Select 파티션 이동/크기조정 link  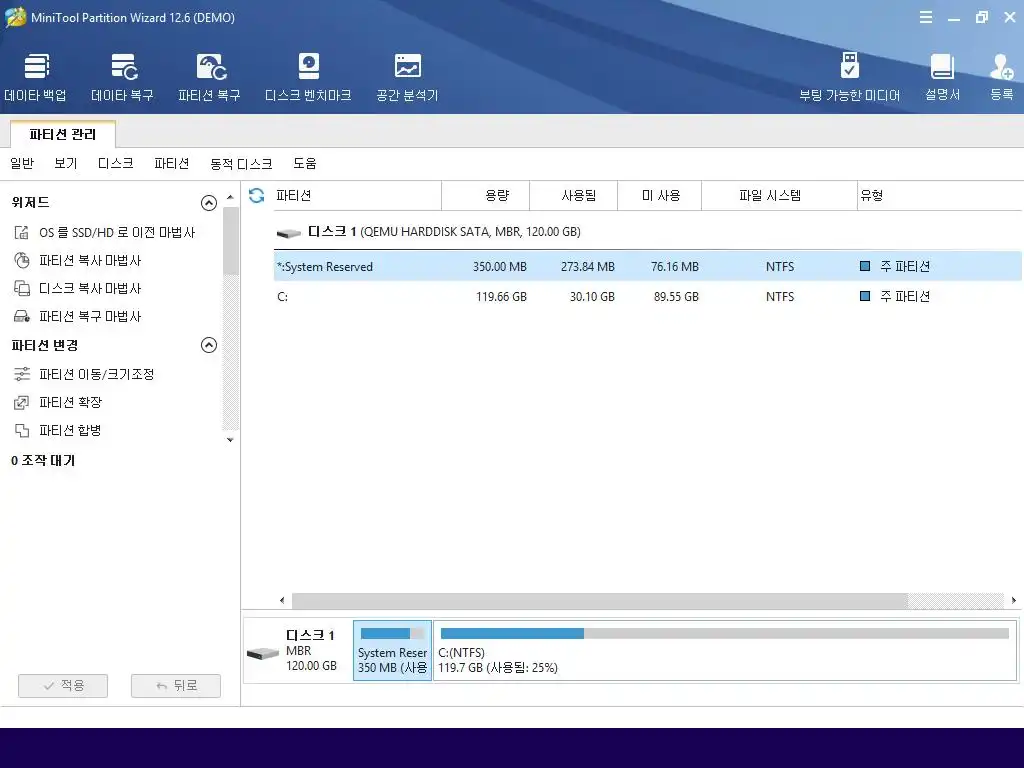coord(97,374)
